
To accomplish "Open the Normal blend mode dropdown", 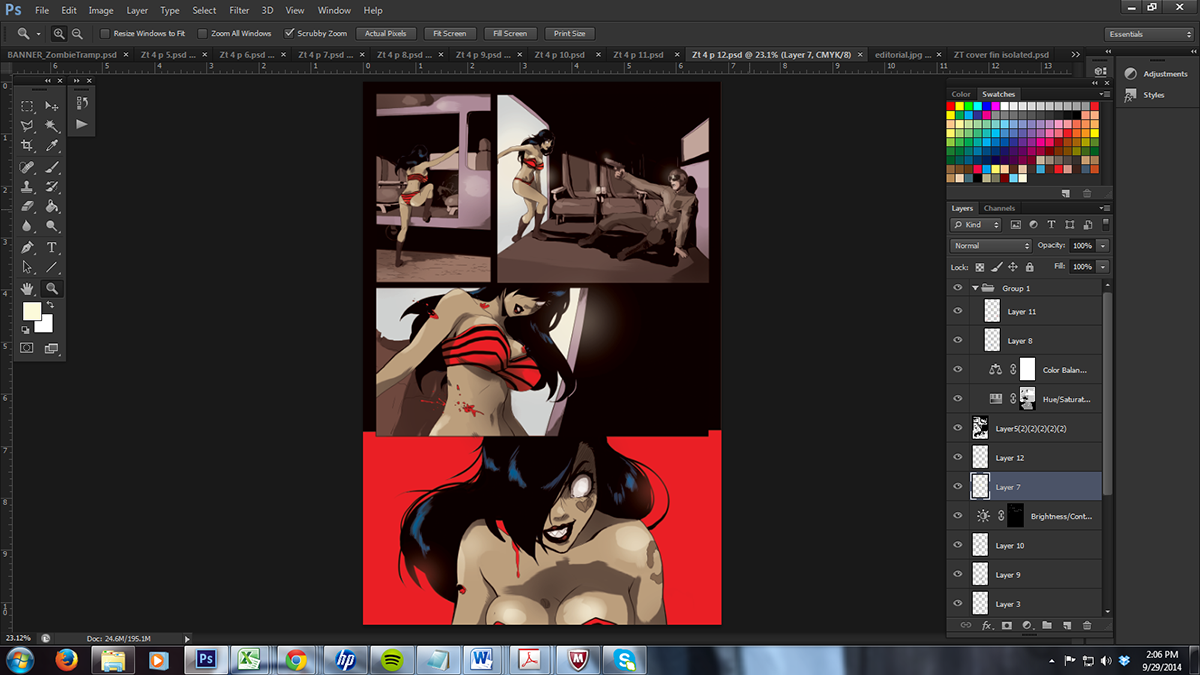I will (x=991, y=245).
